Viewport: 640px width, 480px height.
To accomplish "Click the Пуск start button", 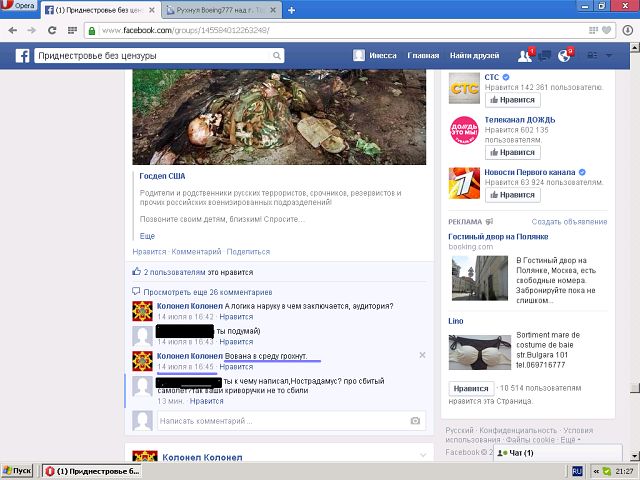I will pos(18,470).
